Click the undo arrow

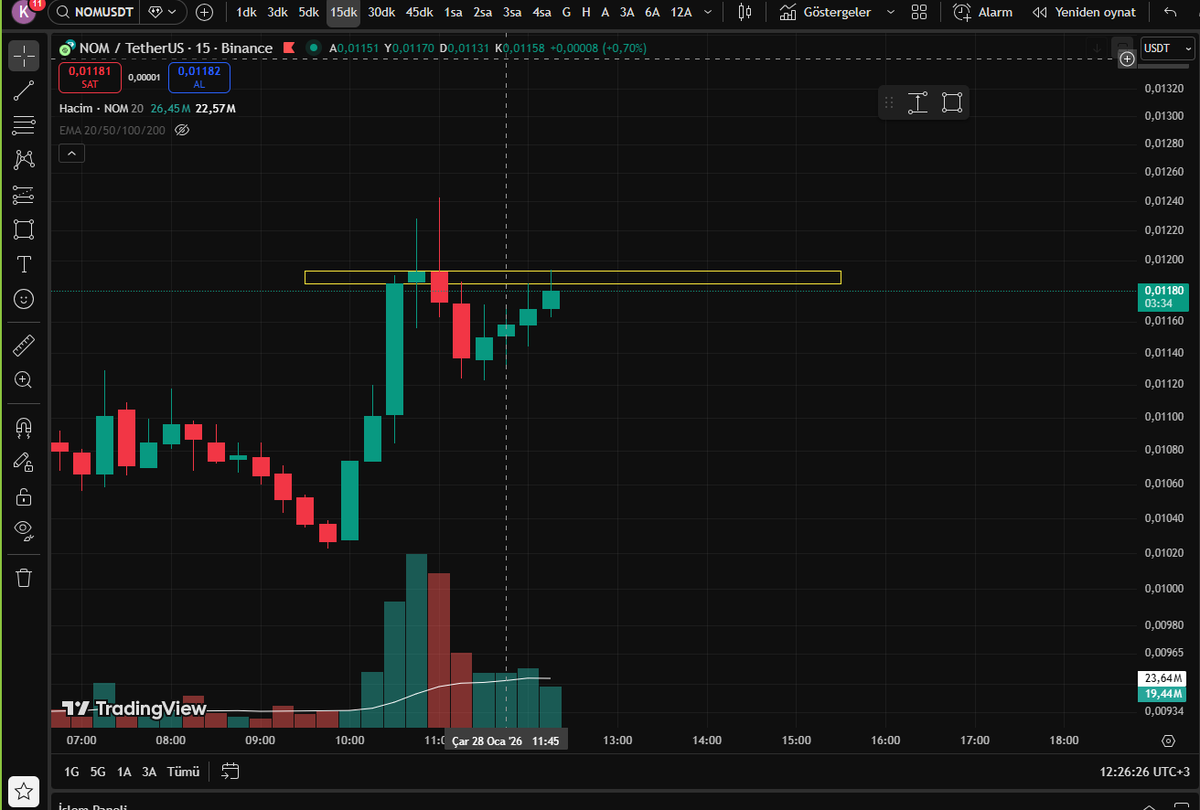(1171, 12)
